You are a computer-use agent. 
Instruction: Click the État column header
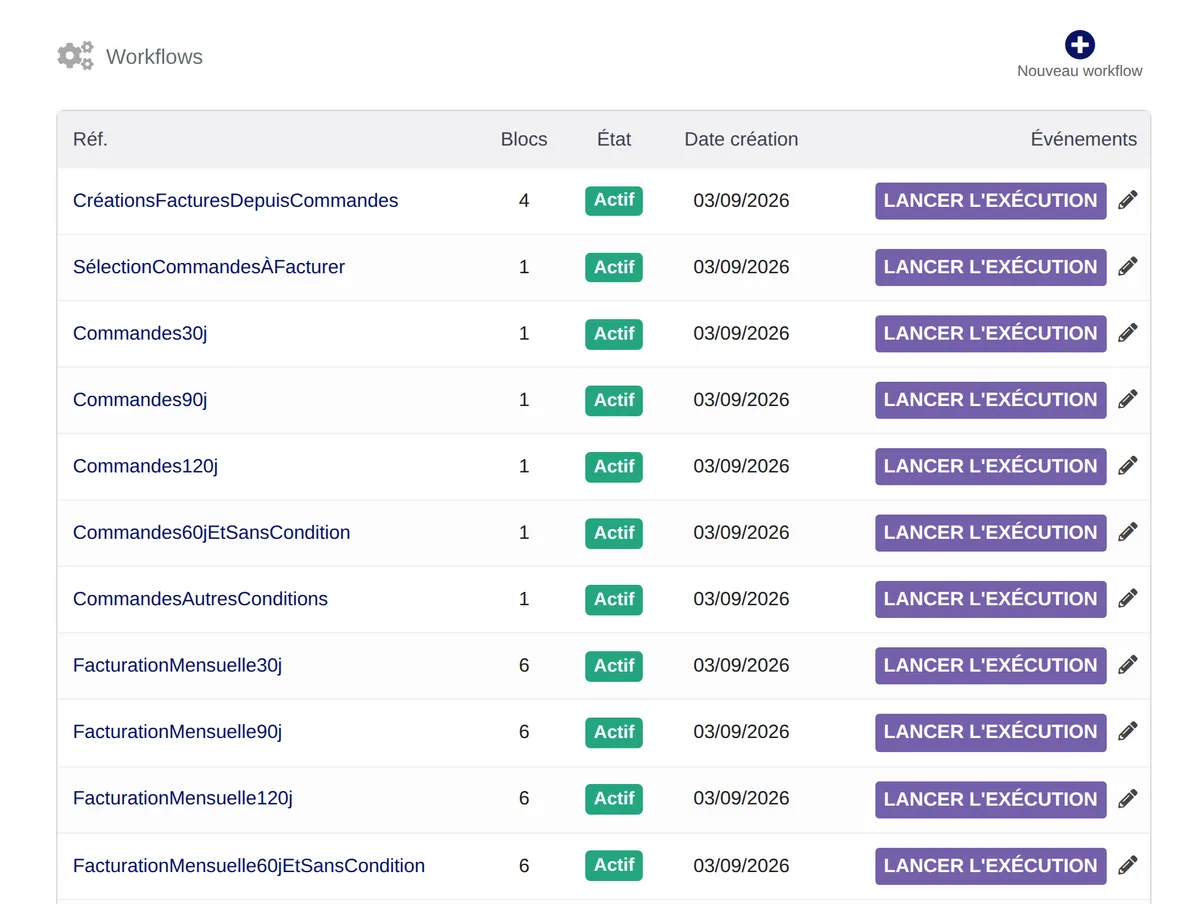coord(614,139)
